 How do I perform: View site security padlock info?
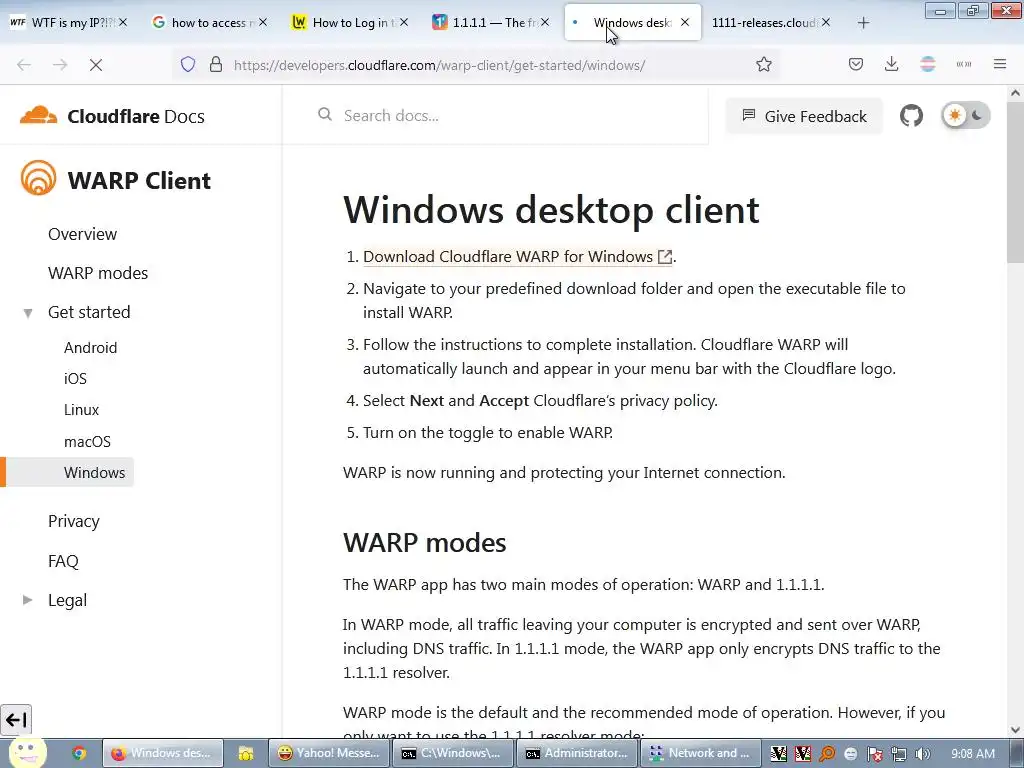[216, 65]
